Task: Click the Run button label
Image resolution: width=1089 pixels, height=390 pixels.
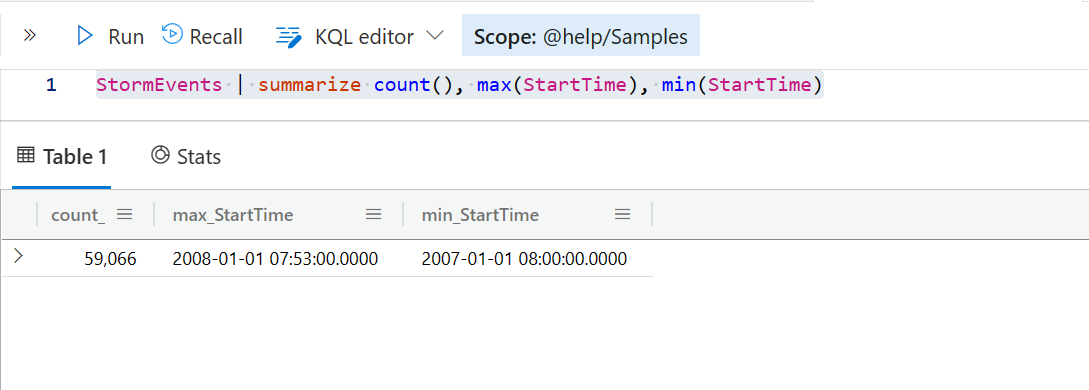Action: [x=126, y=37]
